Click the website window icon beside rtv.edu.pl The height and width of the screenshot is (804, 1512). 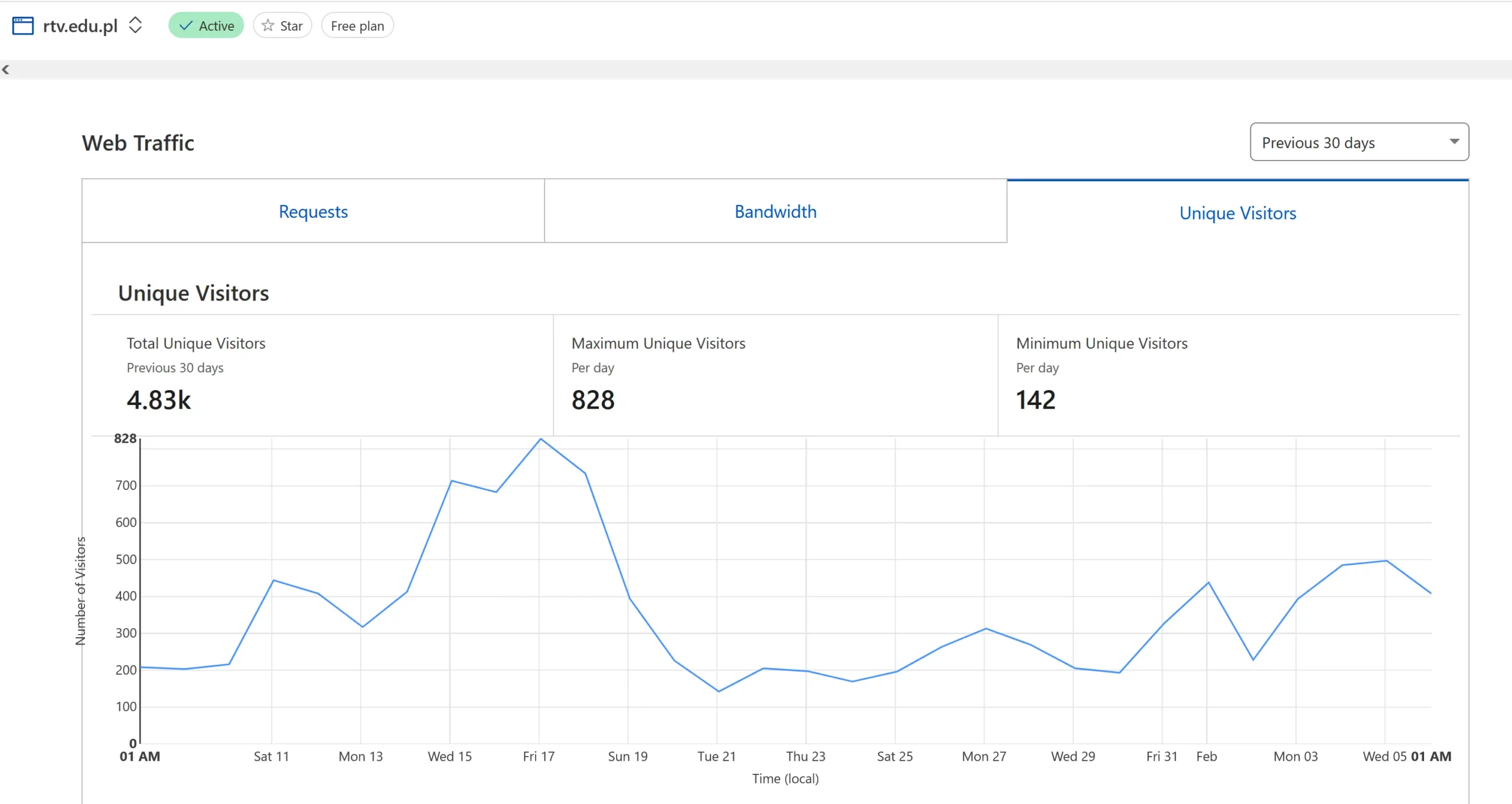click(x=22, y=26)
